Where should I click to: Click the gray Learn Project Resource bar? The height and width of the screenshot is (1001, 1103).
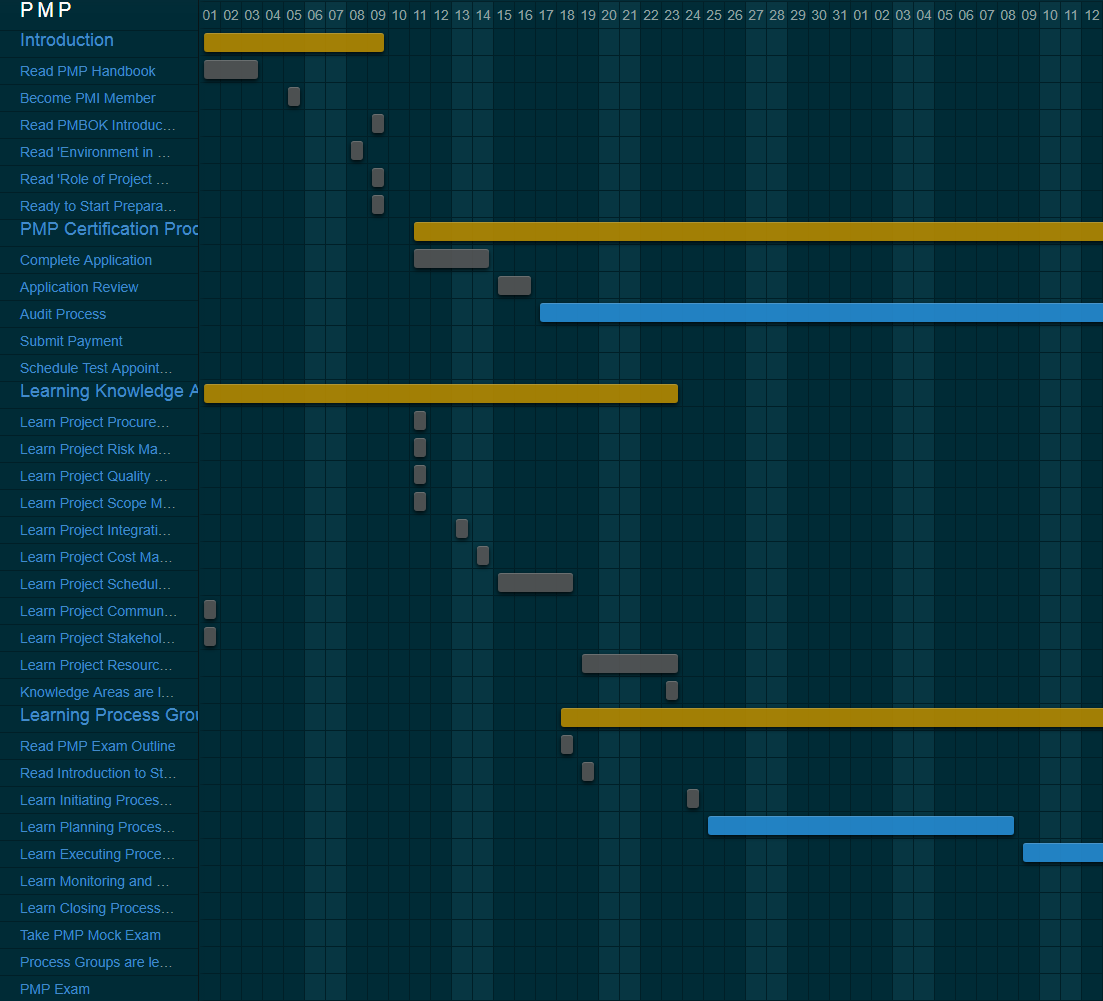tap(629, 663)
